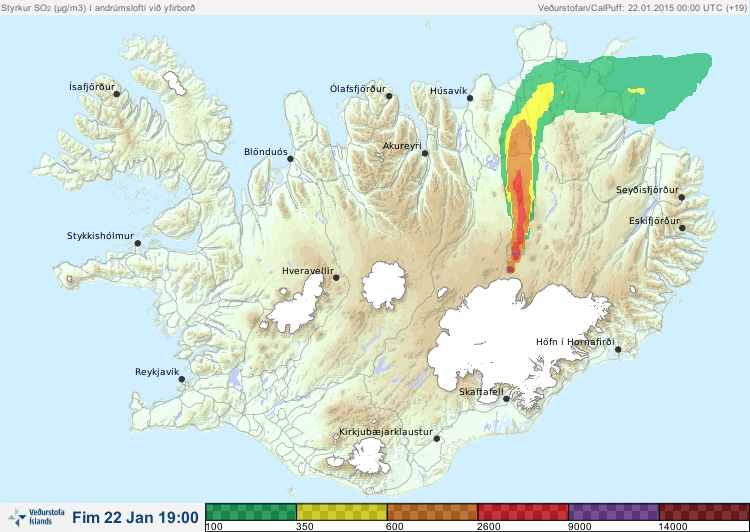Click the Eskifjörður marker dot
This screenshot has height=532, width=750.
click(683, 228)
